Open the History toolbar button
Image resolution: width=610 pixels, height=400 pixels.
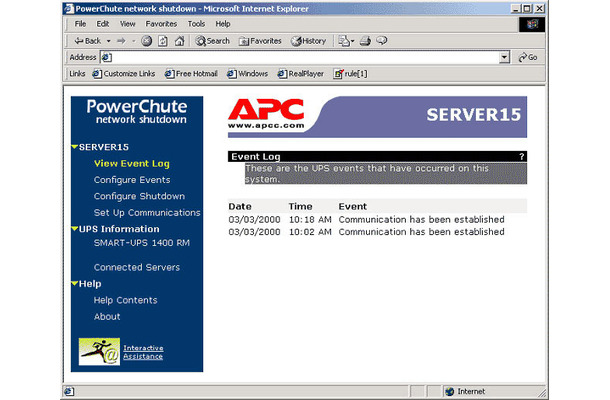pyautogui.click(x=309, y=41)
